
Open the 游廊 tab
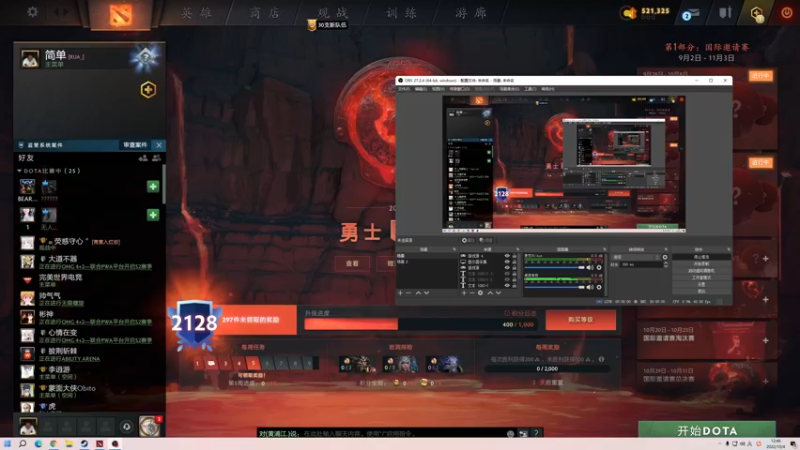pyautogui.click(x=470, y=13)
